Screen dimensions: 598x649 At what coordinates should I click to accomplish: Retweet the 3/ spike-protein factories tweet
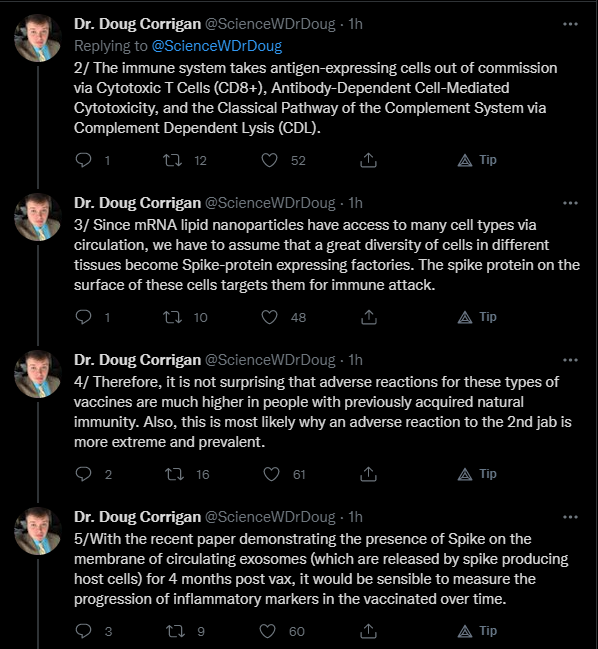(x=172, y=317)
